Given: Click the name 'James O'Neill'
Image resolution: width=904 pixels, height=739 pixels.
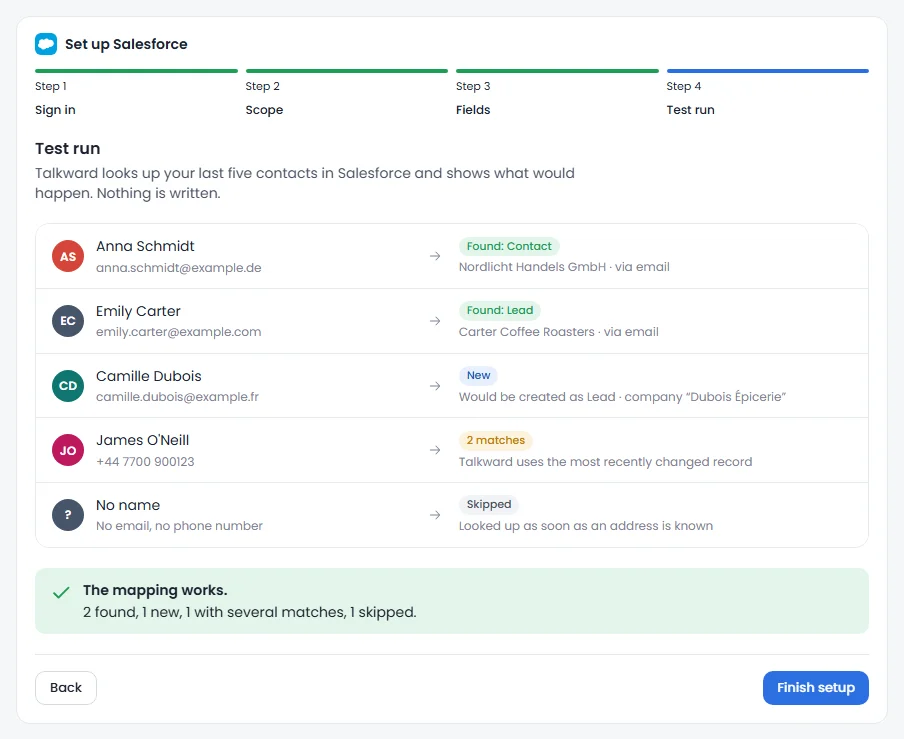Looking at the screenshot, I should coord(142,440).
